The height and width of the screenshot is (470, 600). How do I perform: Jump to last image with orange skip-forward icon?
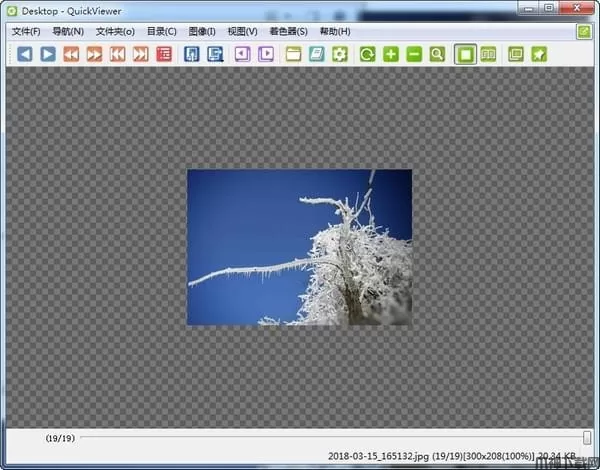click(x=140, y=54)
